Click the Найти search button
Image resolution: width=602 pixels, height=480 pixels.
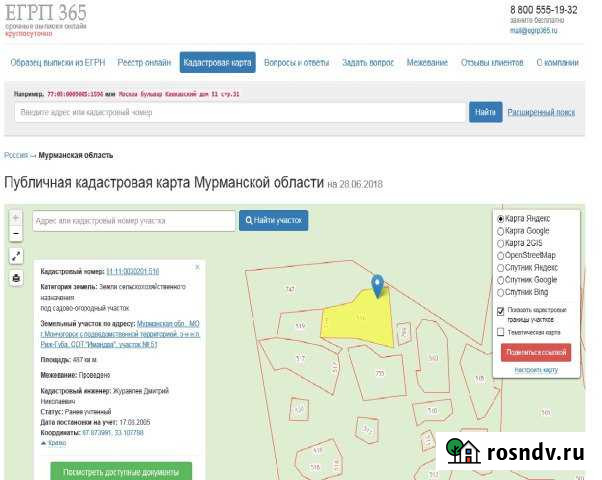click(x=485, y=112)
